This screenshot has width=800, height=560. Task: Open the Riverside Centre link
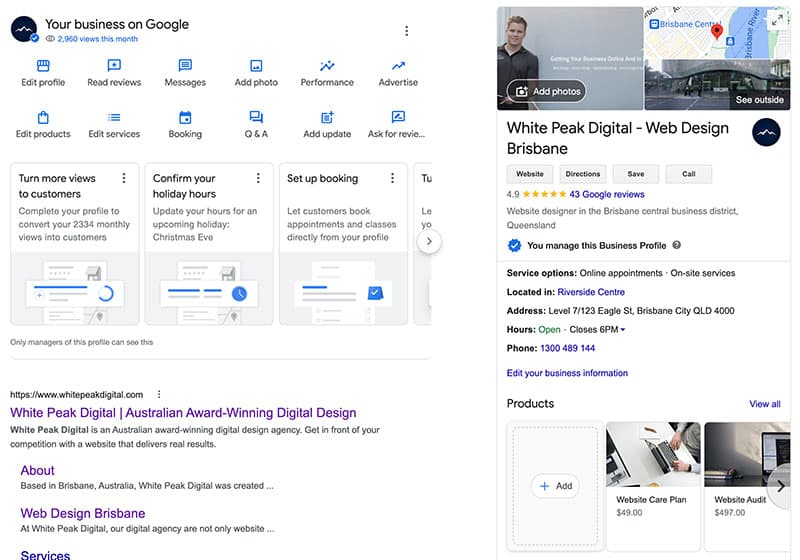coord(591,292)
